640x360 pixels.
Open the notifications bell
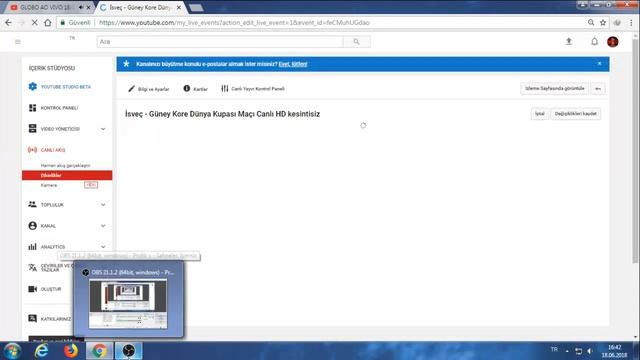pos(594,42)
